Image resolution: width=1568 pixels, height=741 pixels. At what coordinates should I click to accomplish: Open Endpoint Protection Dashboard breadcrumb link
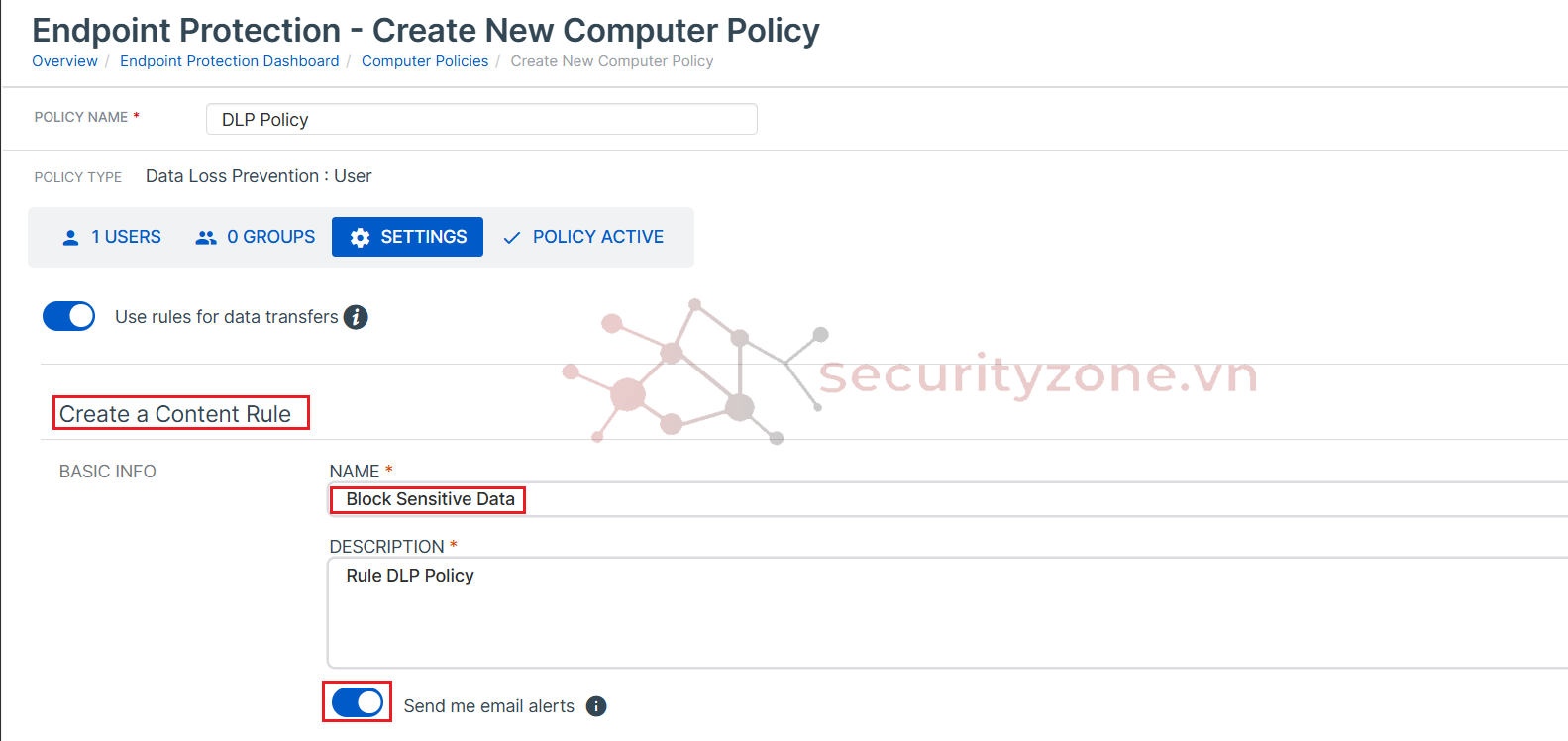click(229, 61)
